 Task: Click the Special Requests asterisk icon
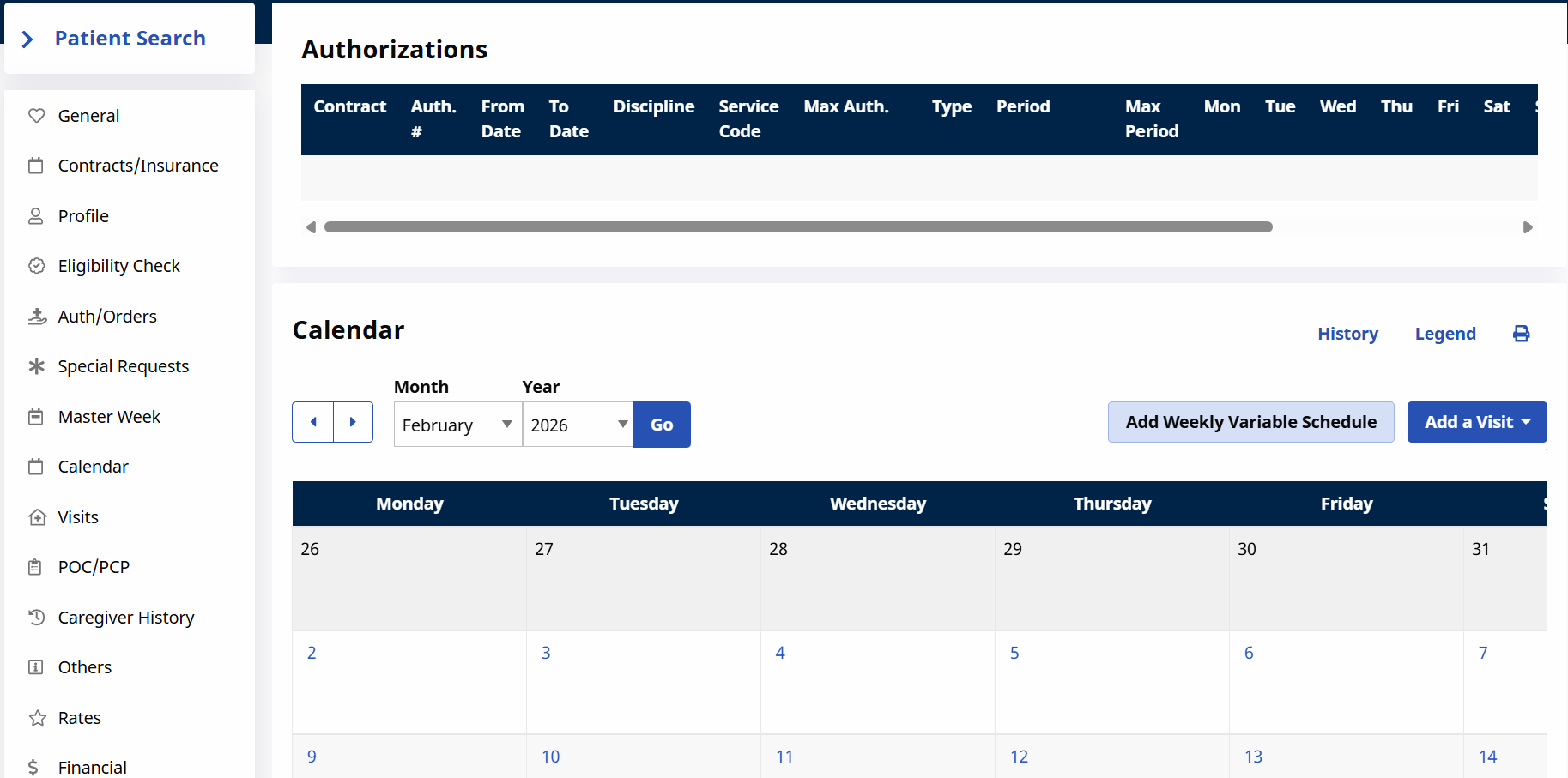[36, 366]
